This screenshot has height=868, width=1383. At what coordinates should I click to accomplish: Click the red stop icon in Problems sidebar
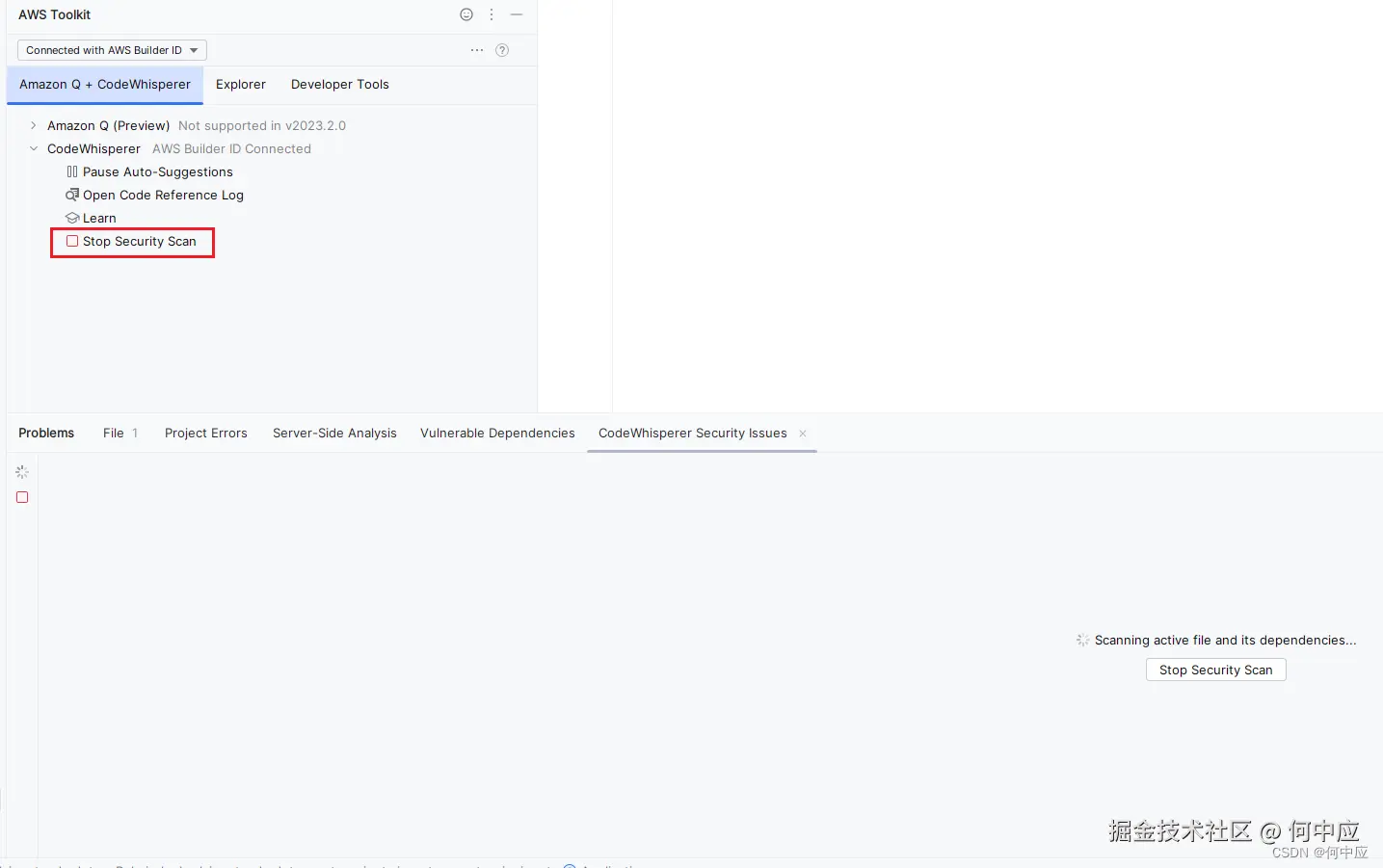coord(22,497)
